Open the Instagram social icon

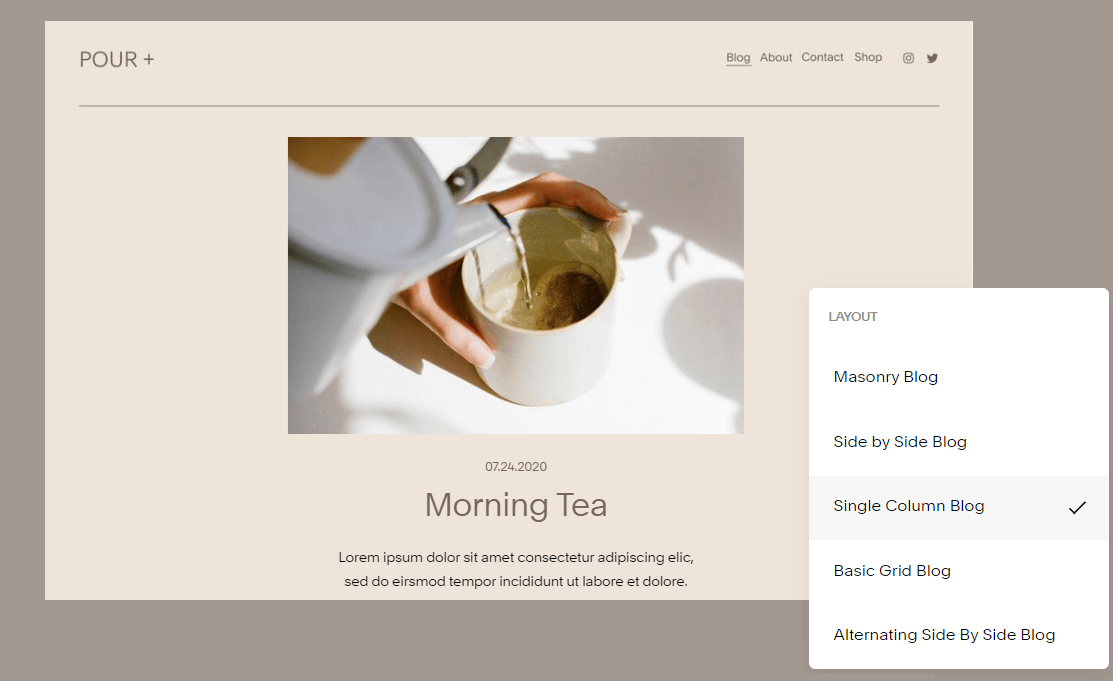pos(908,57)
